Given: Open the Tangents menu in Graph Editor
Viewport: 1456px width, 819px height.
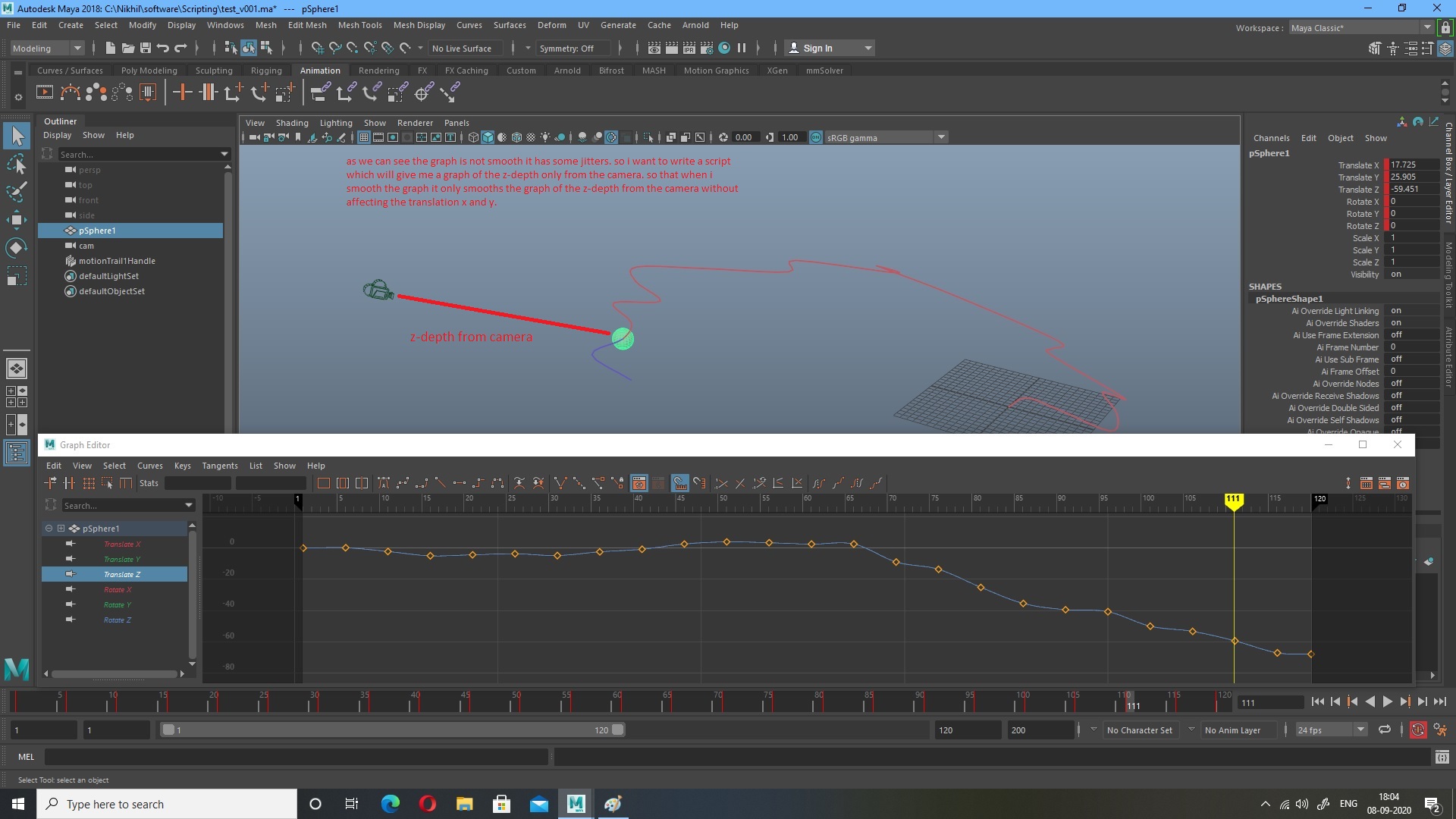Looking at the screenshot, I should pyautogui.click(x=219, y=466).
